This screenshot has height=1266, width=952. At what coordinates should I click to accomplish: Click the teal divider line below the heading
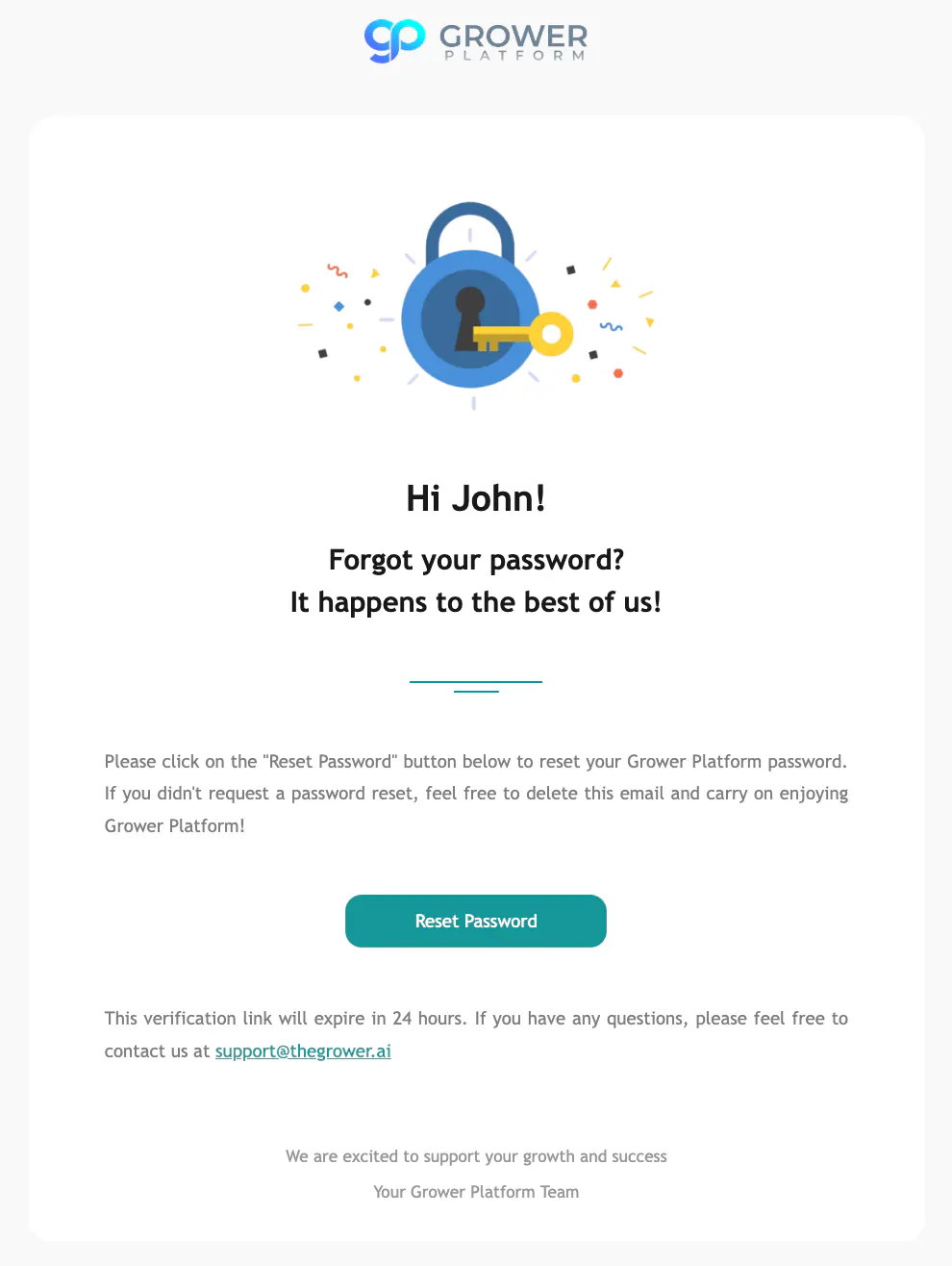coord(476,686)
